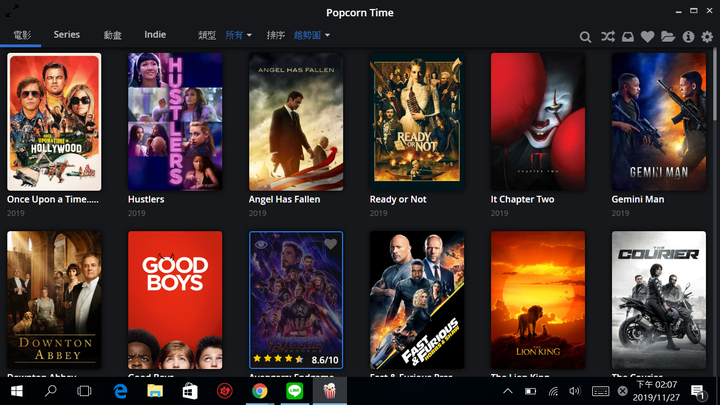Click the Popcorn Time taskbar icon
The width and height of the screenshot is (720, 405).
click(x=329, y=391)
